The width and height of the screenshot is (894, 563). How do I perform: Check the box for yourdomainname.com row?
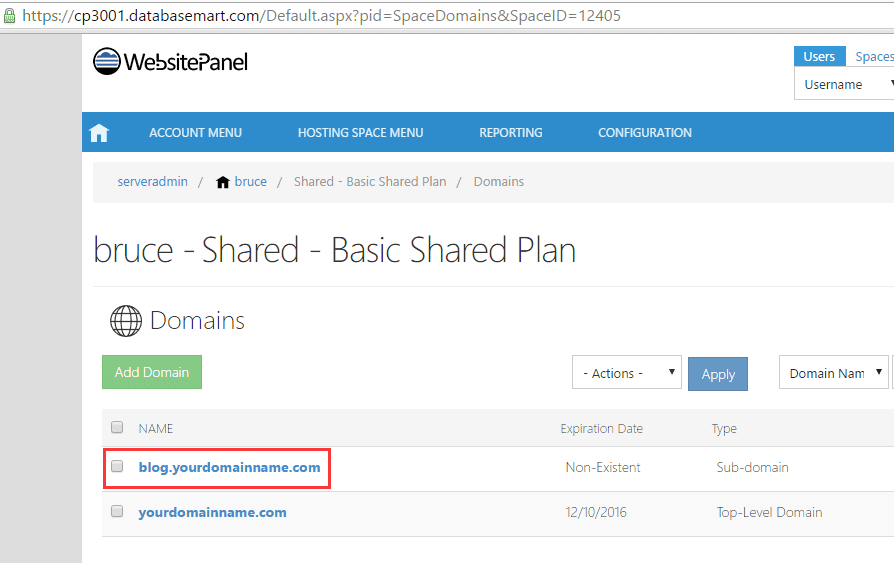coord(117,511)
